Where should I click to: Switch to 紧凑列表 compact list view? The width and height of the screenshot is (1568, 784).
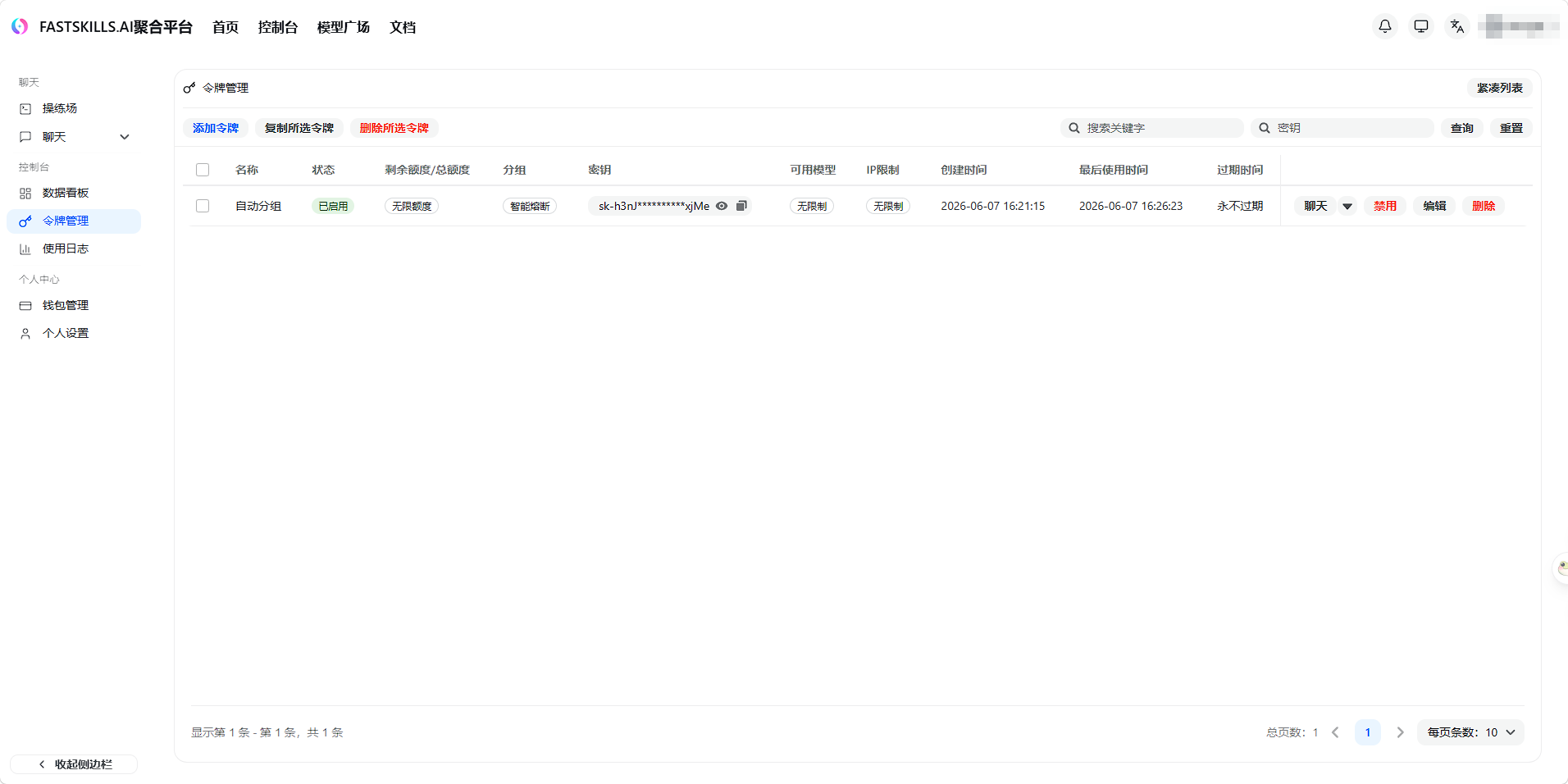coord(1500,88)
